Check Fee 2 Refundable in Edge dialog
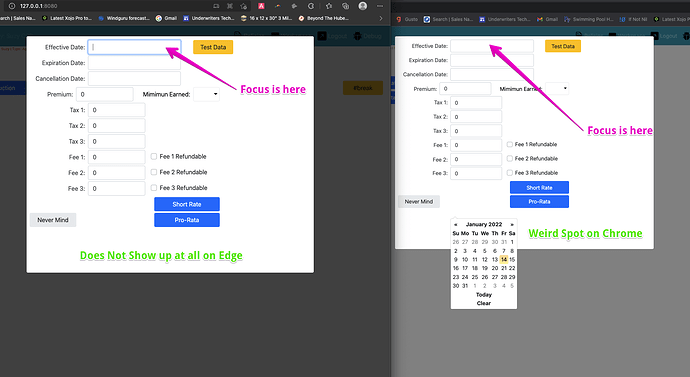 (154, 172)
